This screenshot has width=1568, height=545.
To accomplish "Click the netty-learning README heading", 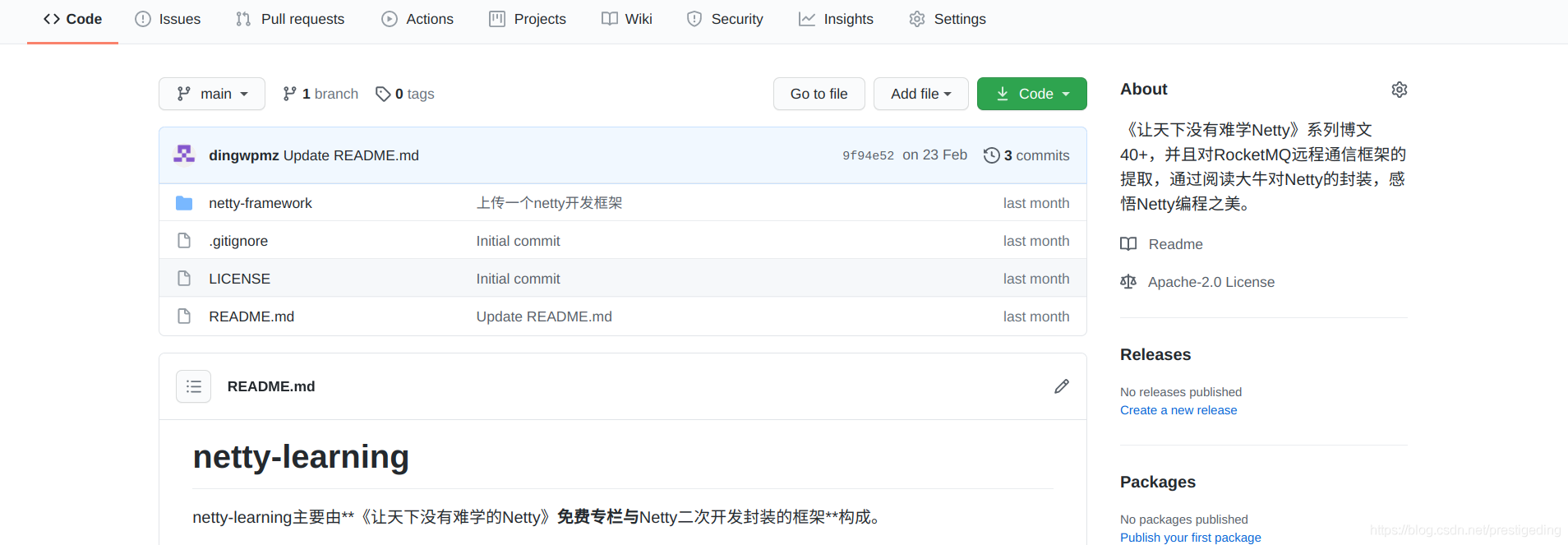I will click(x=301, y=456).
